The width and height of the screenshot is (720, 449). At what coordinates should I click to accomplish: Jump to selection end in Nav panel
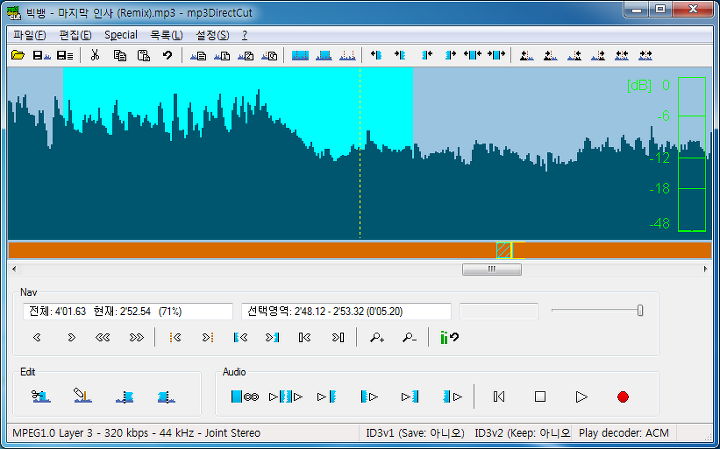(x=272, y=337)
